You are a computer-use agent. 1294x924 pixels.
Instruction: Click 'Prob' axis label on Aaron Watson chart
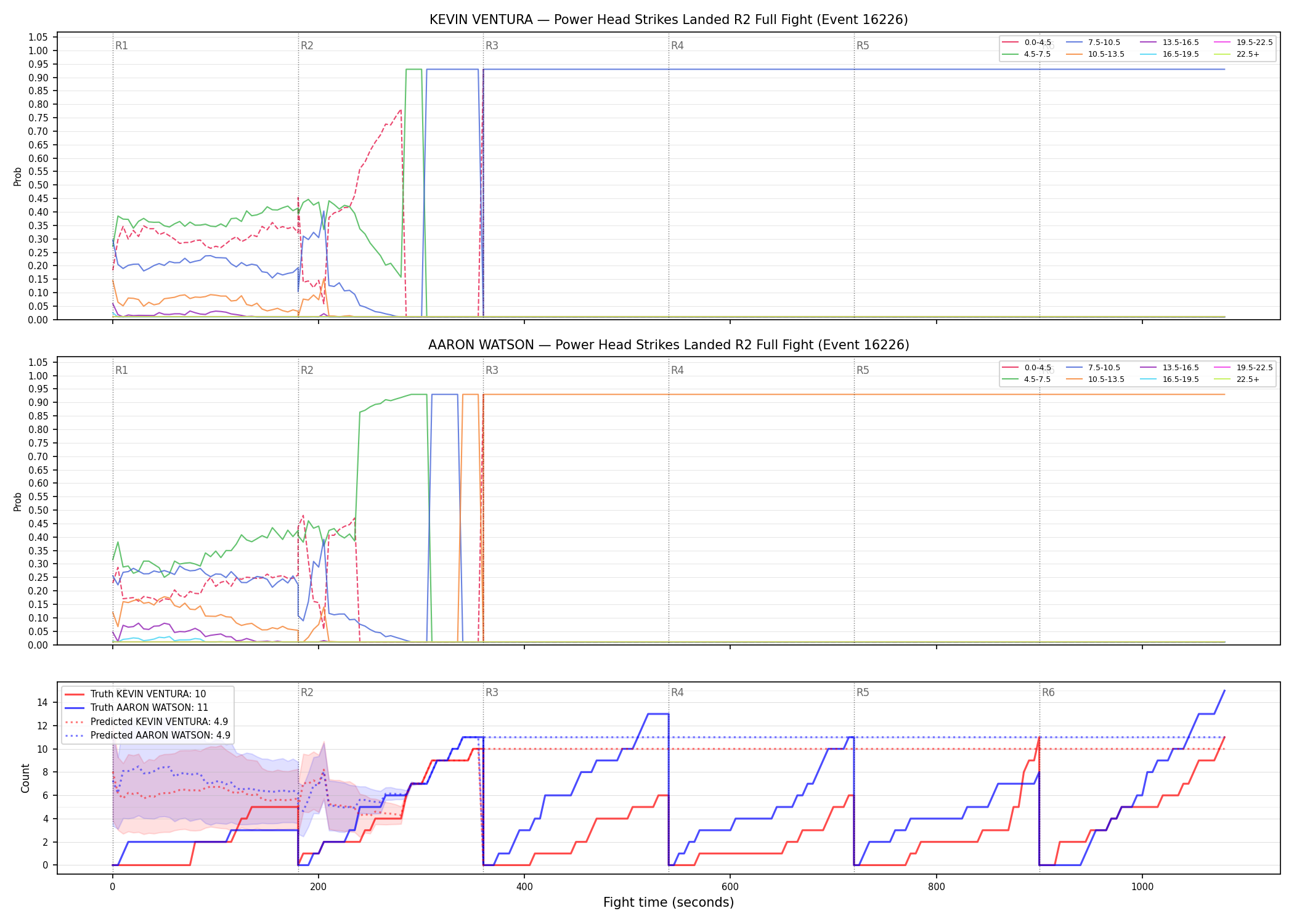(18, 501)
